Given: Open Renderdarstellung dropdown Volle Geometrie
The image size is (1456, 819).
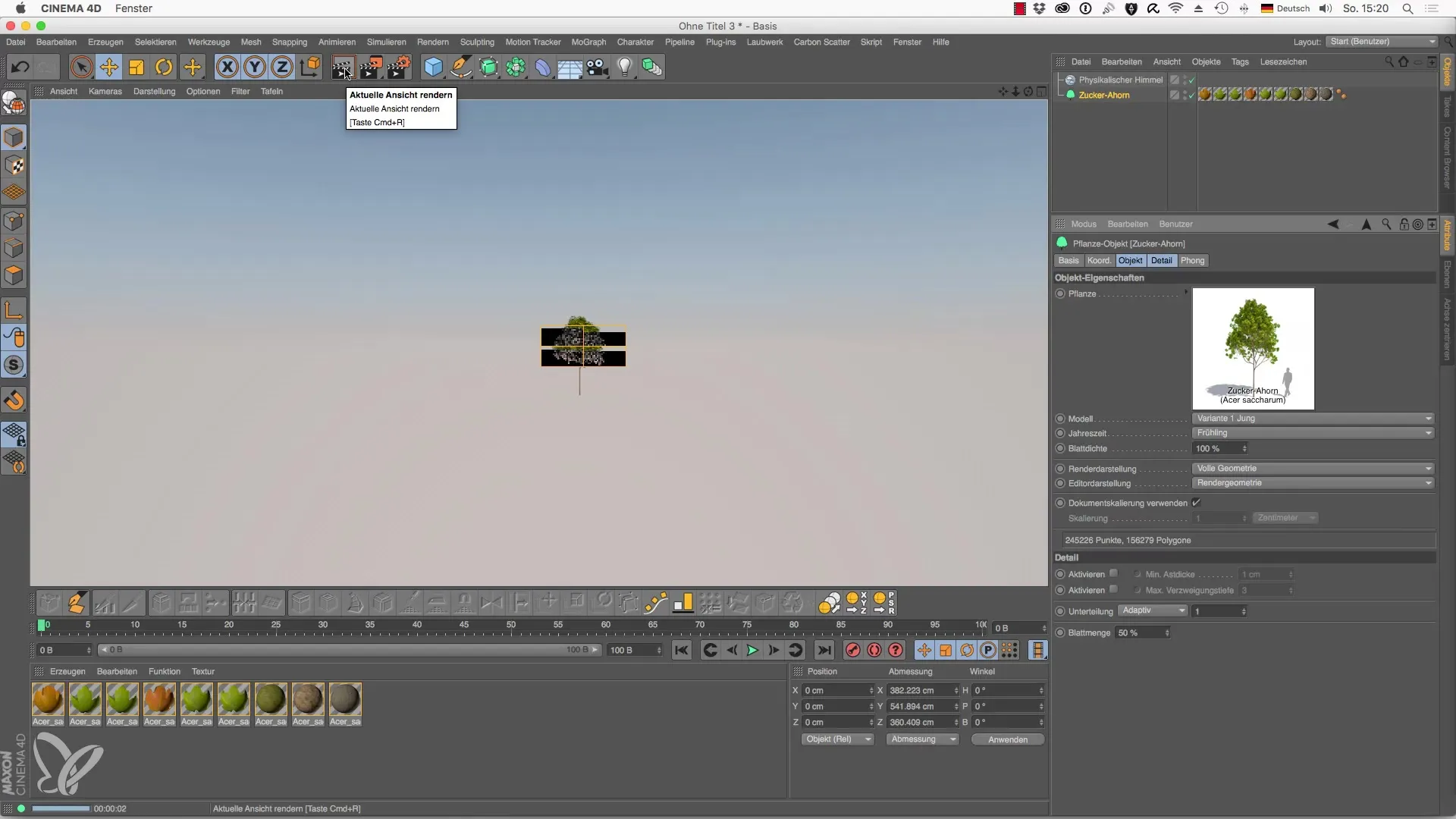Looking at the screenshot, I should (x=1313, y=469).
